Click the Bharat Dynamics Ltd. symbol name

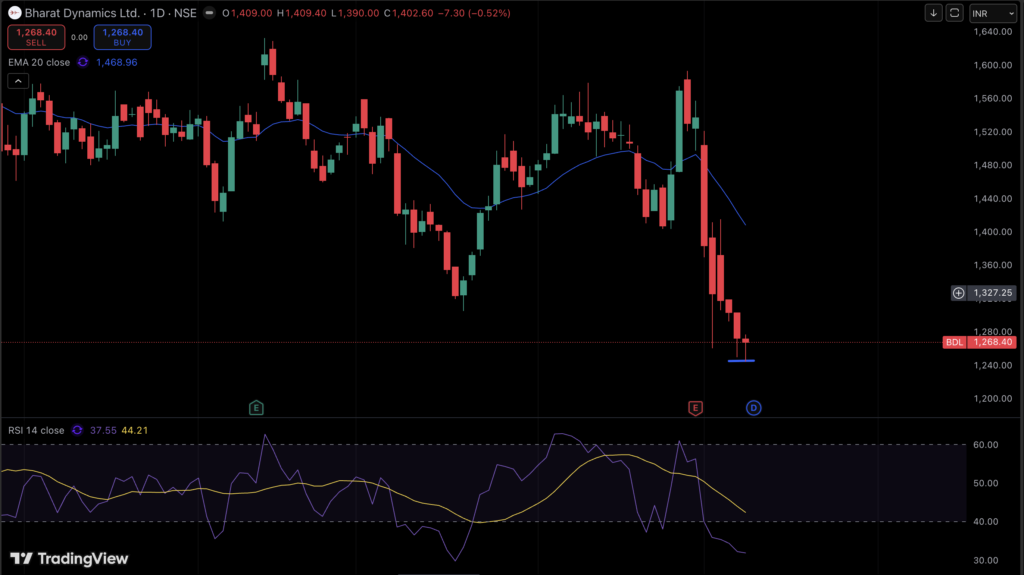[x=81, y=13]
